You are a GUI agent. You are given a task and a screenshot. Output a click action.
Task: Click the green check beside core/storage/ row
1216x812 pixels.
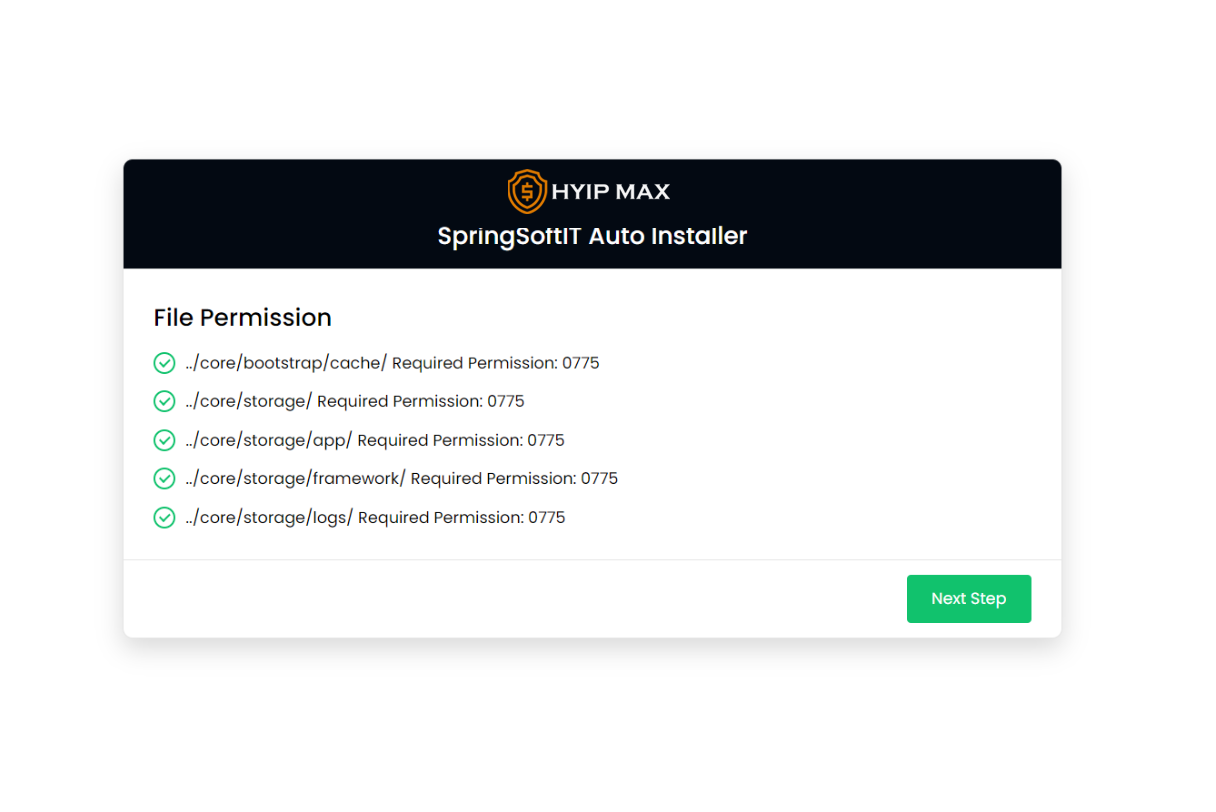coord(164,401)
